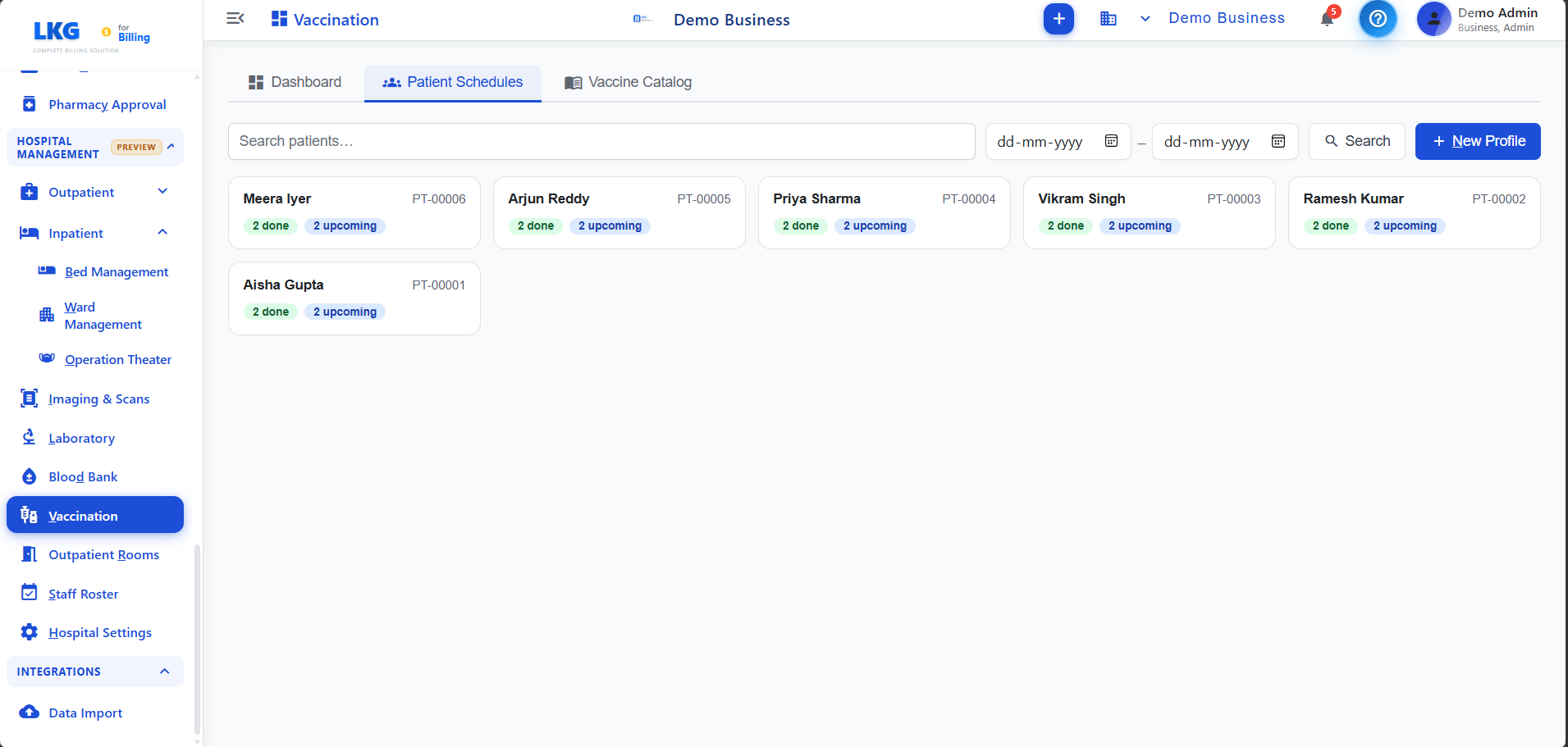Open Bed Management in sidebar
1568x747 pixels.
[117, 271]
